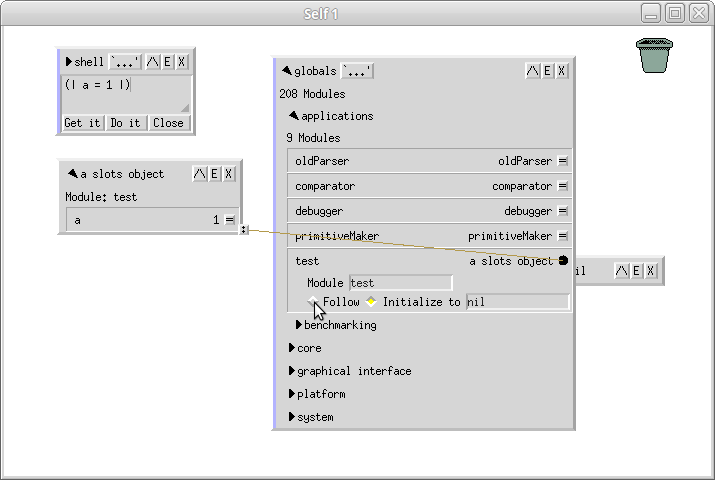This screenshot has width=715, height=480.
Task: Click the Get it button
Action: coord(83,123)
